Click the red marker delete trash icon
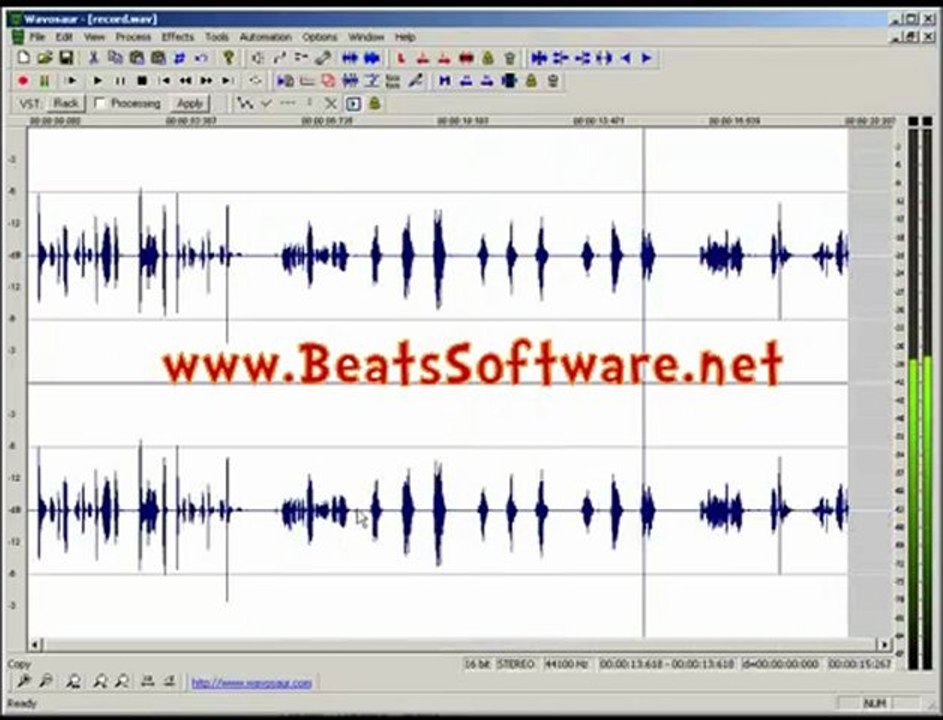Screen dimensions: 943x720 509,58
